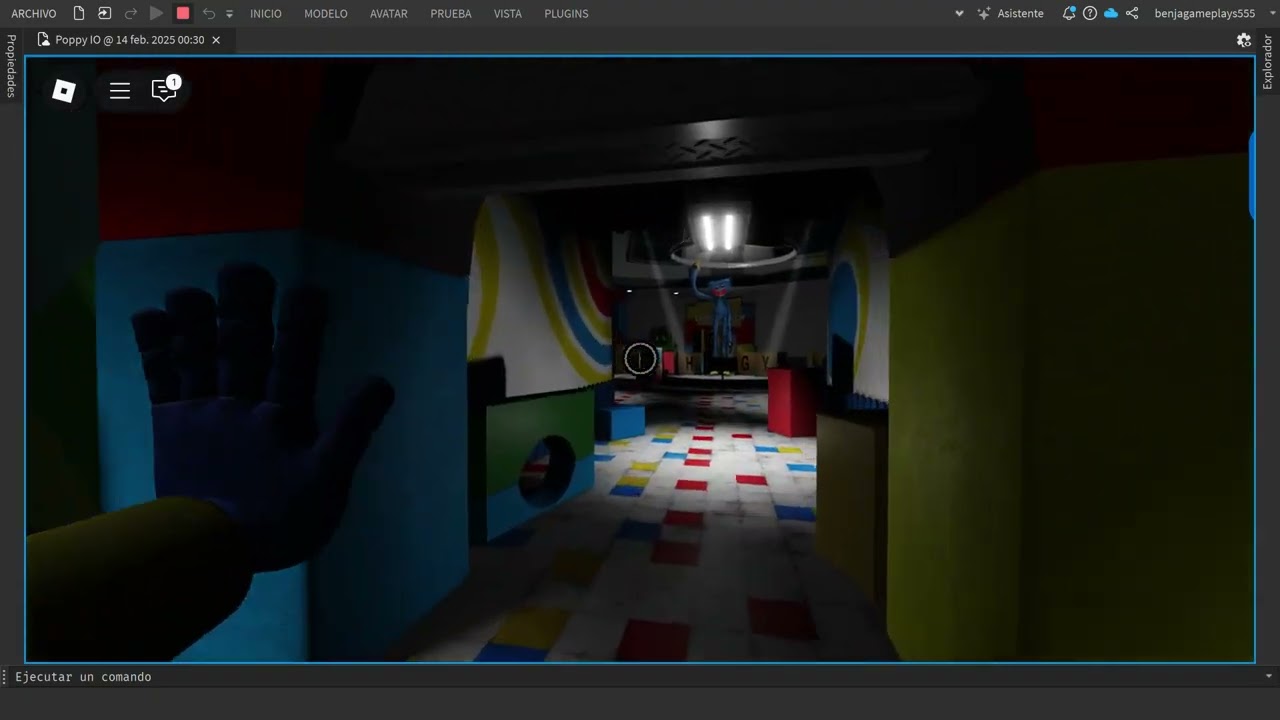This screenshot has height=720, width=1280.
Task: Click the green play test button
Action: pos(156,13)
